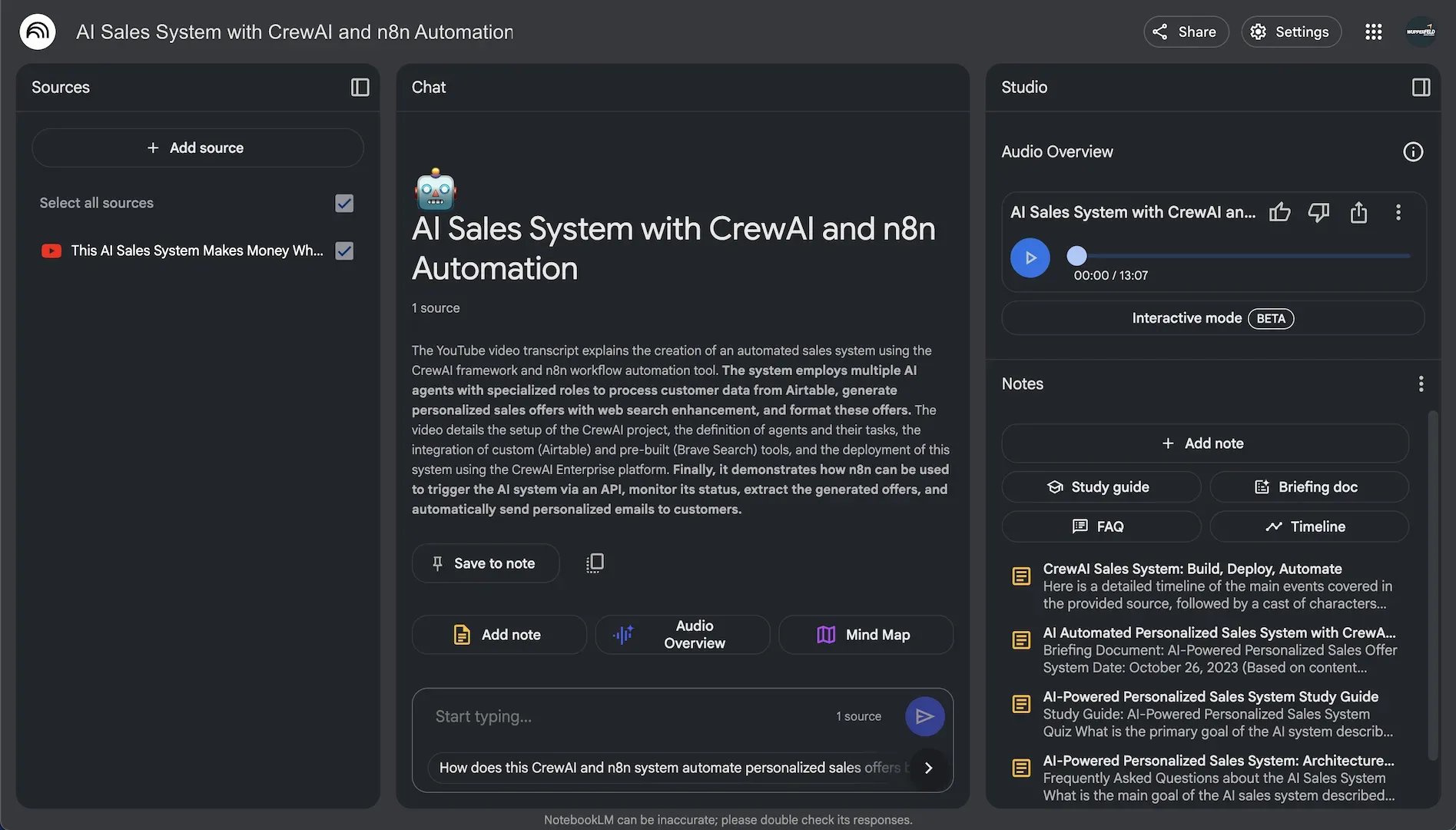
Task: Open Audio Overview info icon
Action: coord(1413,151)
